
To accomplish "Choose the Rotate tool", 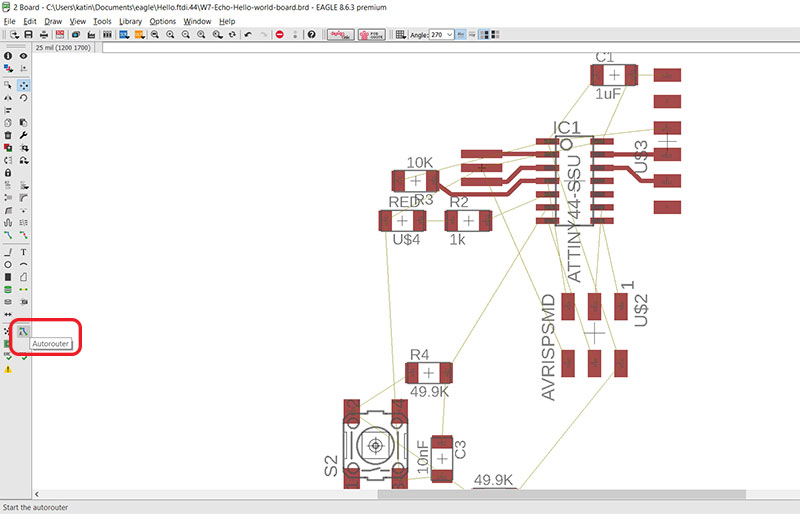I will pyautogui.click(x=23, y=97).
